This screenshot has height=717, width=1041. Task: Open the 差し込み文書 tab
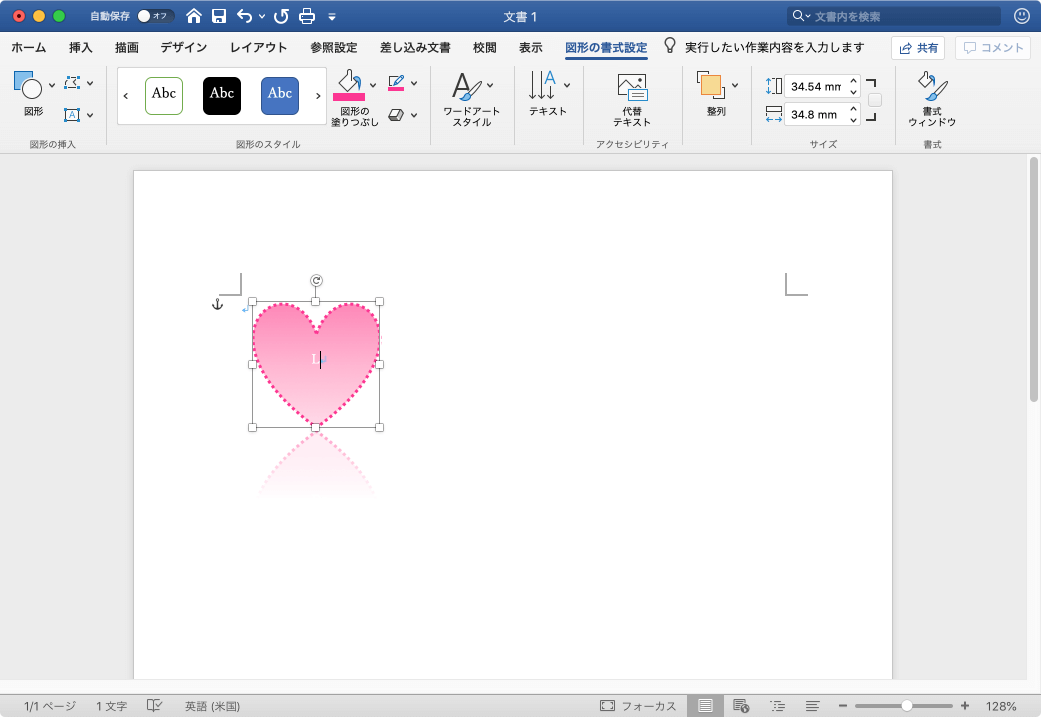(415, 47)
